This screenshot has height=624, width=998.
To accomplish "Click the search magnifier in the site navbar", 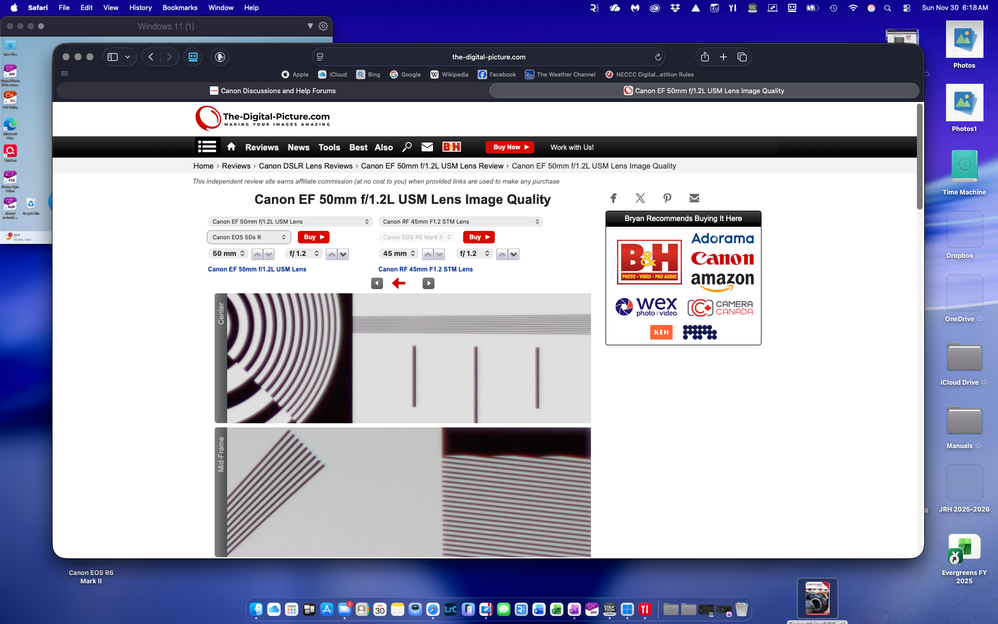I will pos(407,146).
